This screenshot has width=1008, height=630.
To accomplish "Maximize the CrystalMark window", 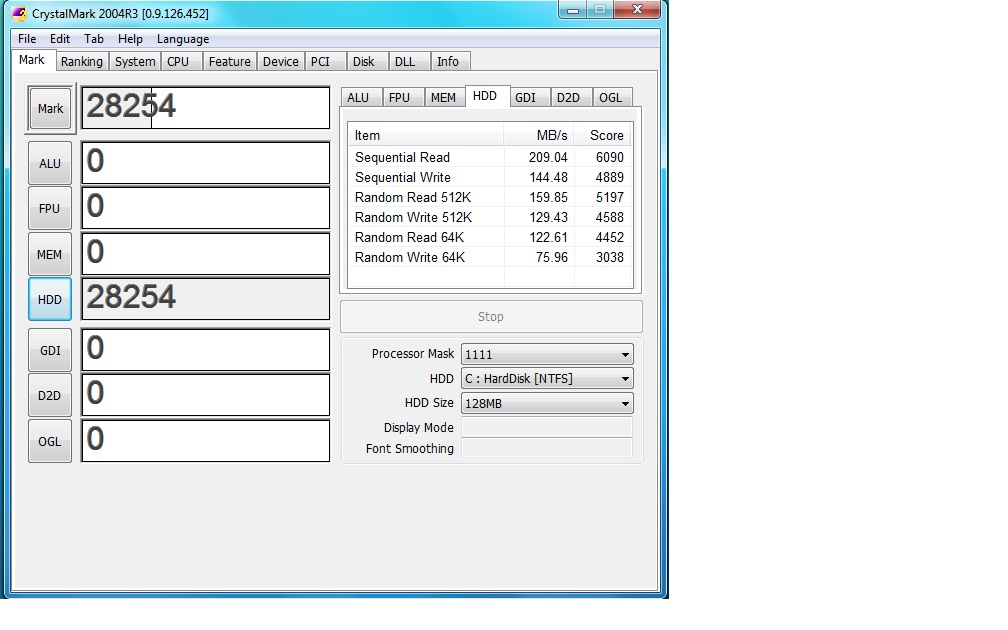I will (600, 10).
